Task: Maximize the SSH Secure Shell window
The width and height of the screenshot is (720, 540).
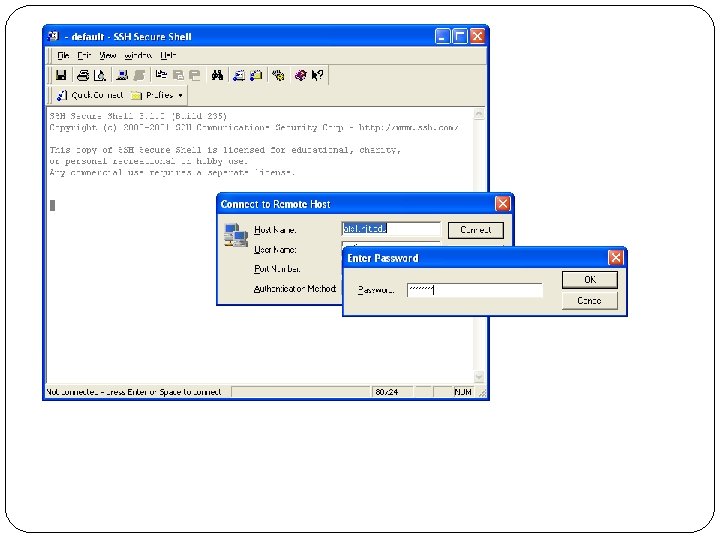Action: [x=460, y=36]
